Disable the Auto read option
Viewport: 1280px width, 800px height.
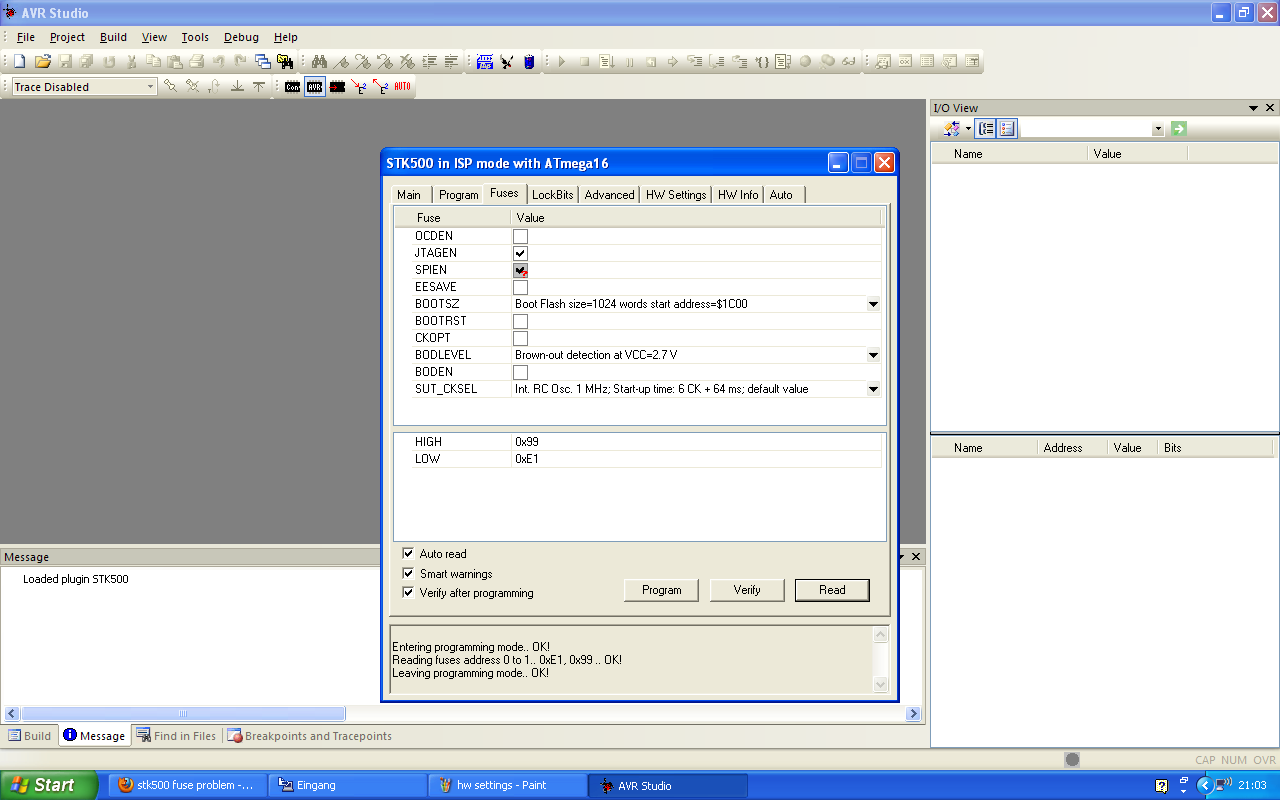pos(408,554)
